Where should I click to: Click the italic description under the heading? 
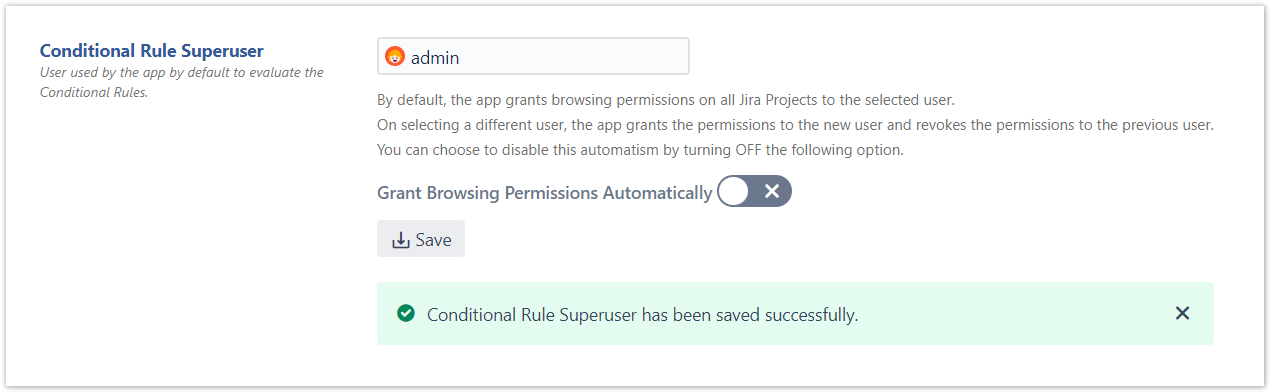tap(181, 82)
